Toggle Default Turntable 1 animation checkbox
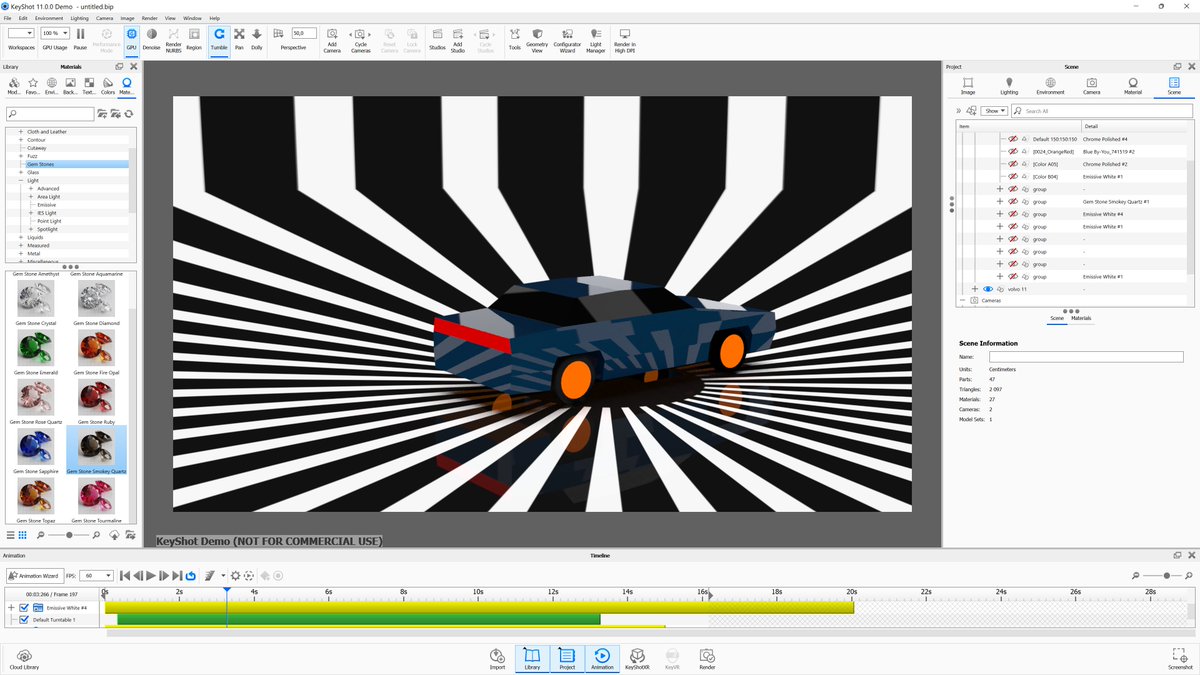 (24, 620)
